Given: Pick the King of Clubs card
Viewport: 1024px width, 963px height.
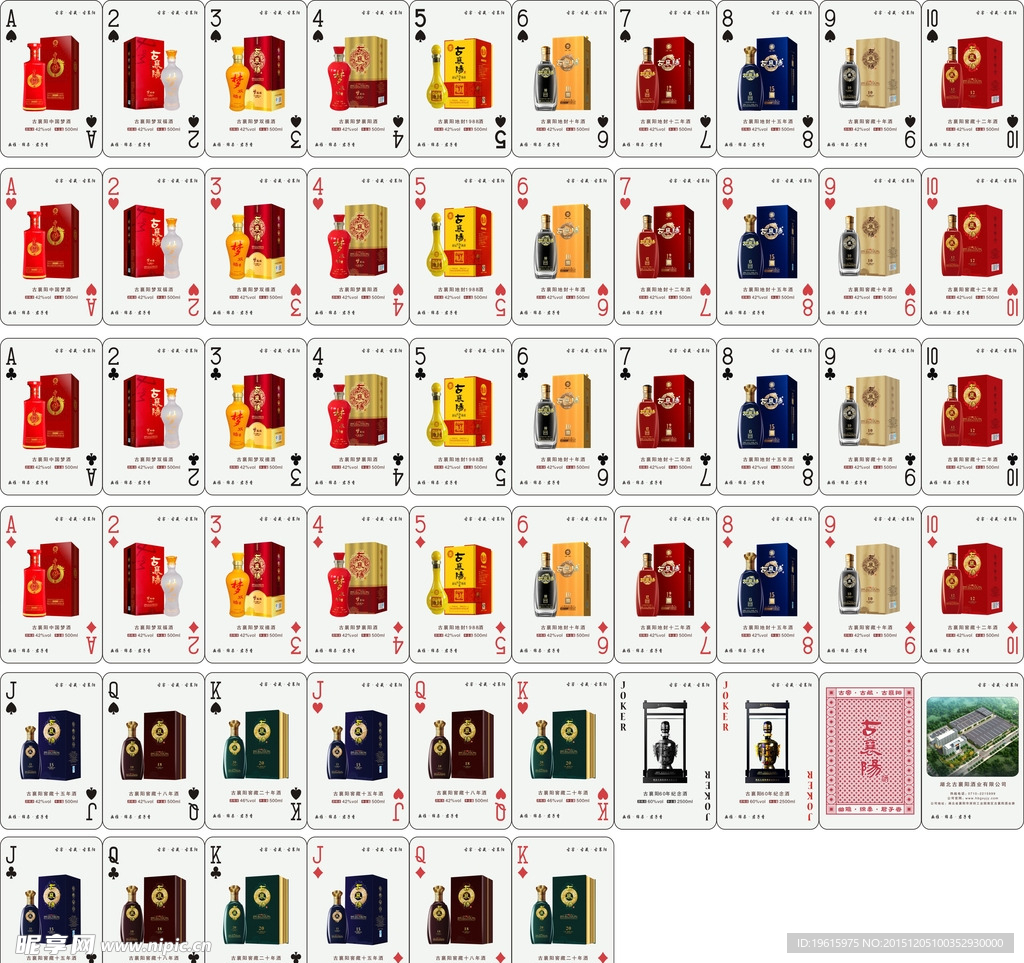Looking at the screenshot, I should tap(256, 900).
